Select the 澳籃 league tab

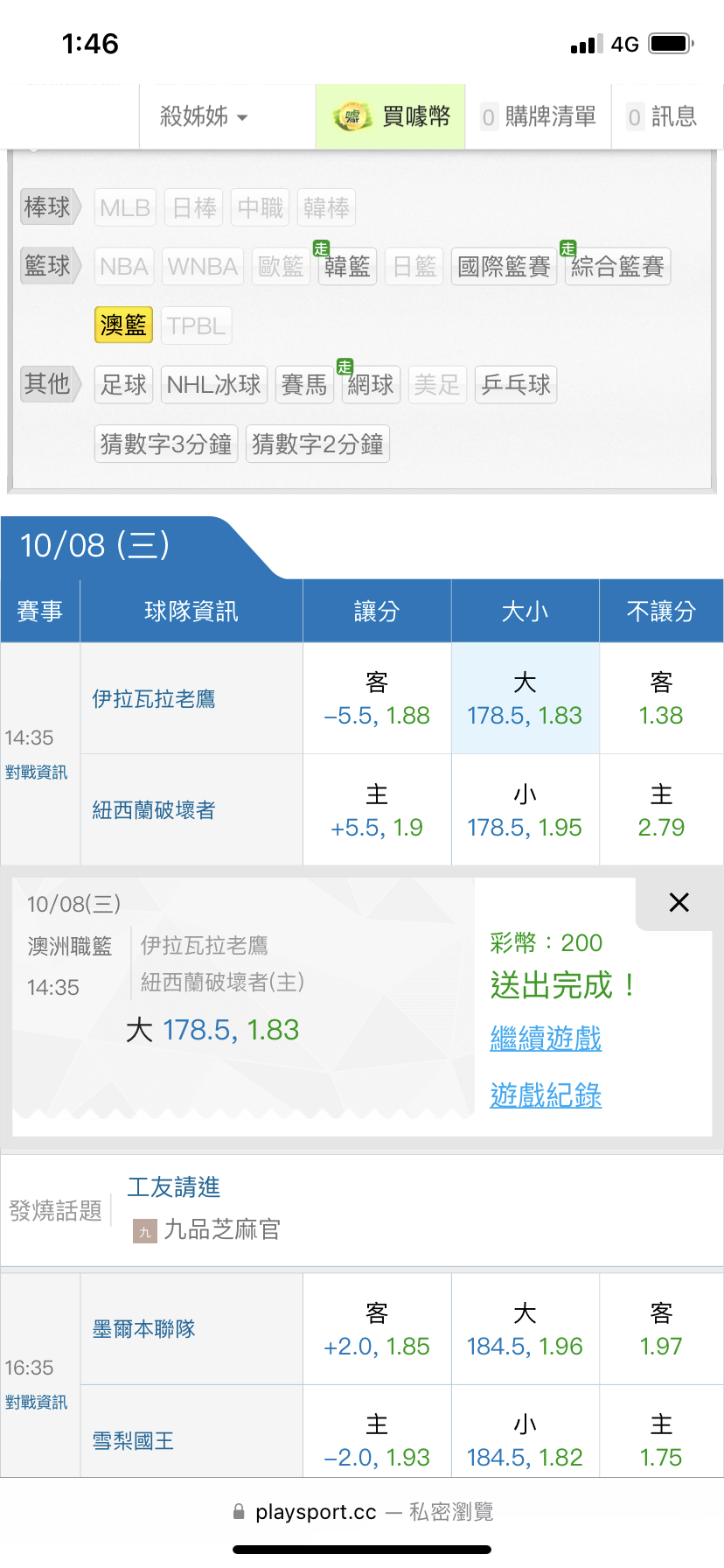coord(123,325)
